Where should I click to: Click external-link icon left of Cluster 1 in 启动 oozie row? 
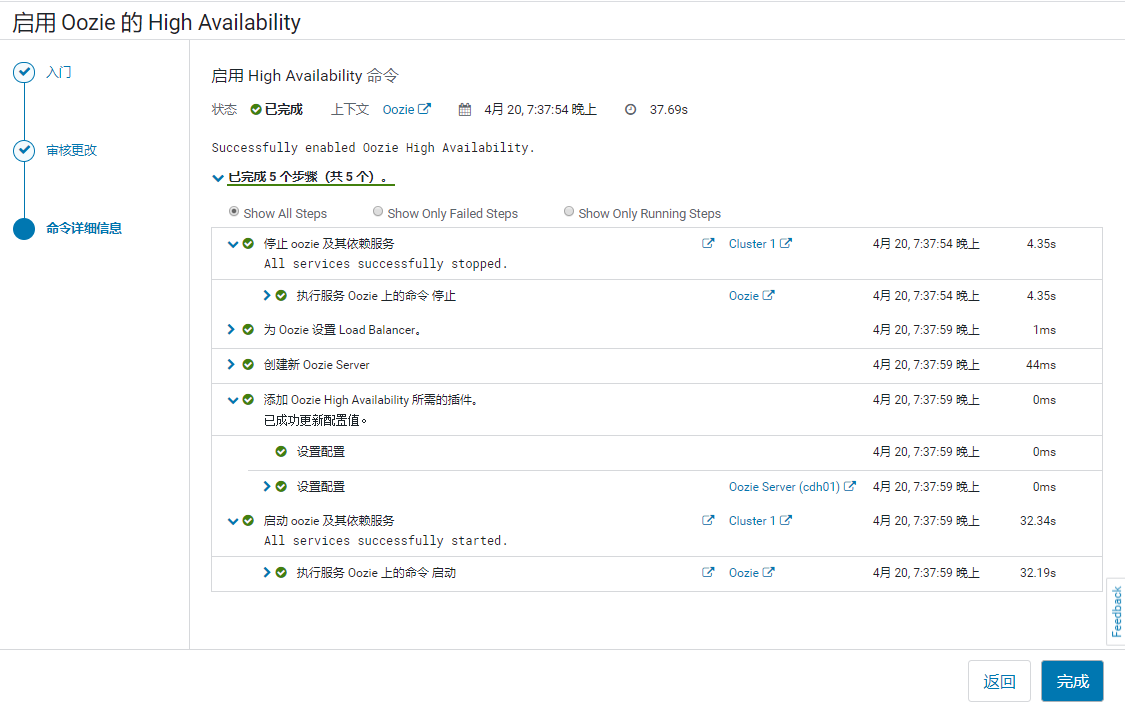[x=708, y=520]
